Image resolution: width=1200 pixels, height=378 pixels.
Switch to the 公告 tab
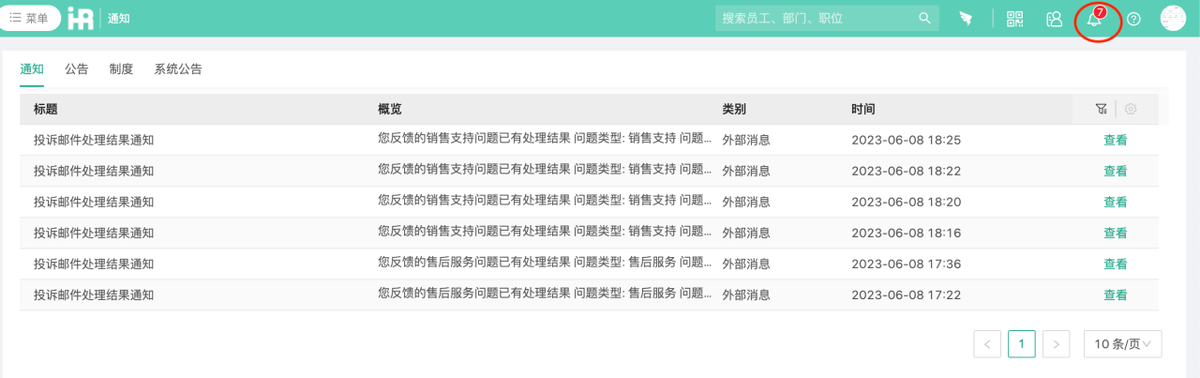[77, 69]
